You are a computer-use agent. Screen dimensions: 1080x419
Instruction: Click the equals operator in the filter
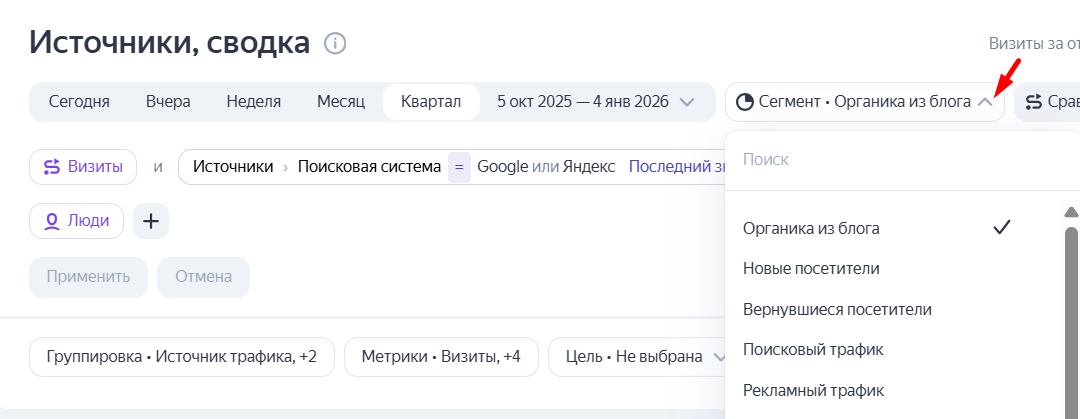pyautogui.click(x=458, y=167)
